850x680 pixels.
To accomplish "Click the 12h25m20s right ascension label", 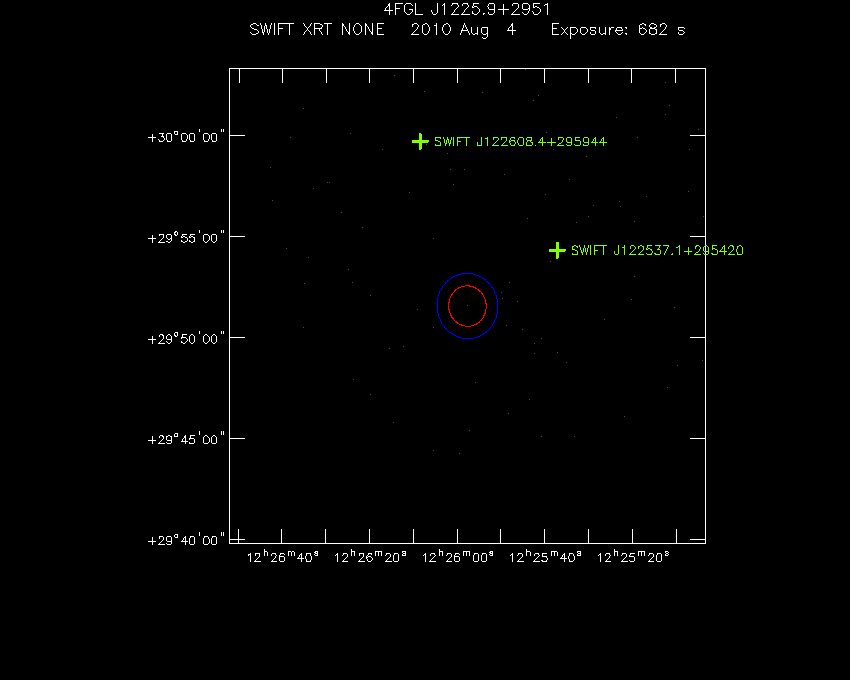I will tap(633, 557).
